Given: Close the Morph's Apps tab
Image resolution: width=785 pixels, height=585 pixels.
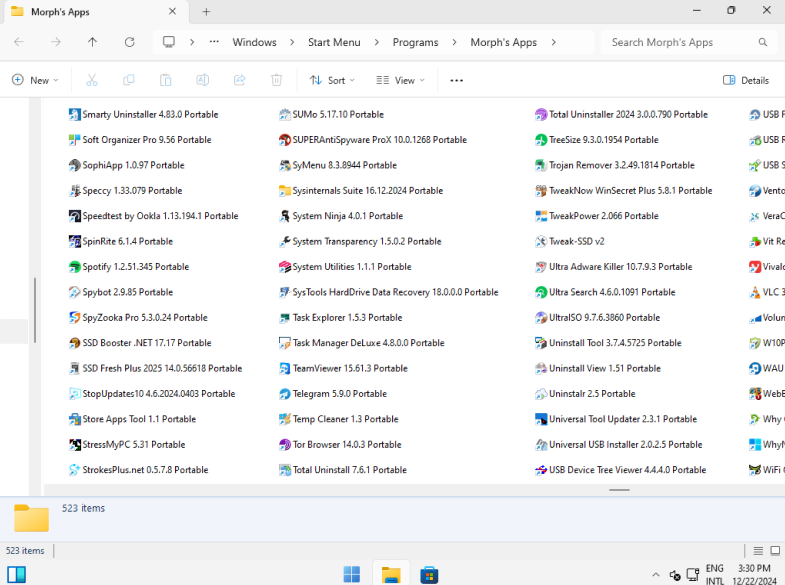Looking at the screenshot, I should (x=172, y=11).
